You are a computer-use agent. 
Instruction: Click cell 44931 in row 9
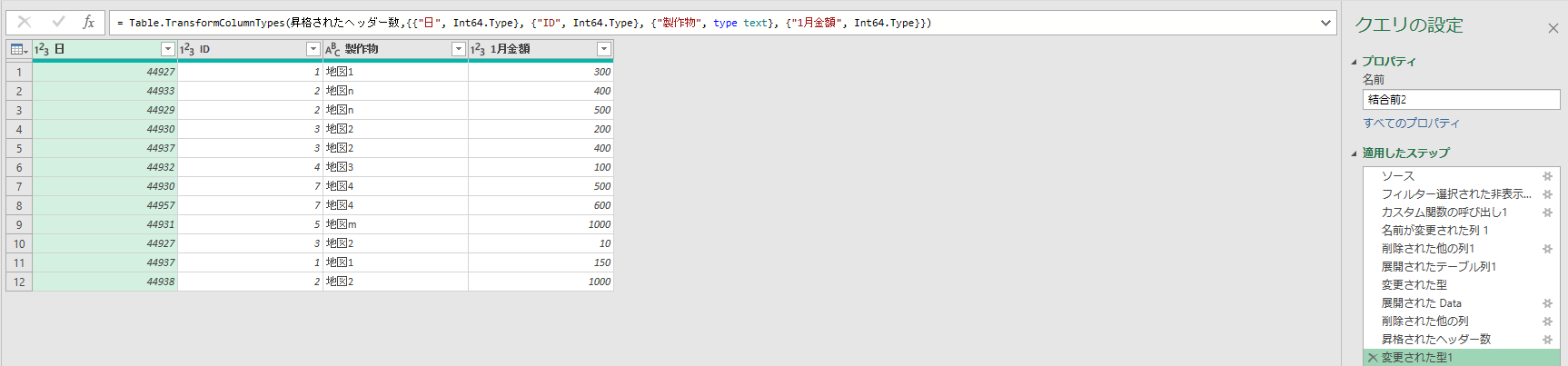(x=104, y=224)
